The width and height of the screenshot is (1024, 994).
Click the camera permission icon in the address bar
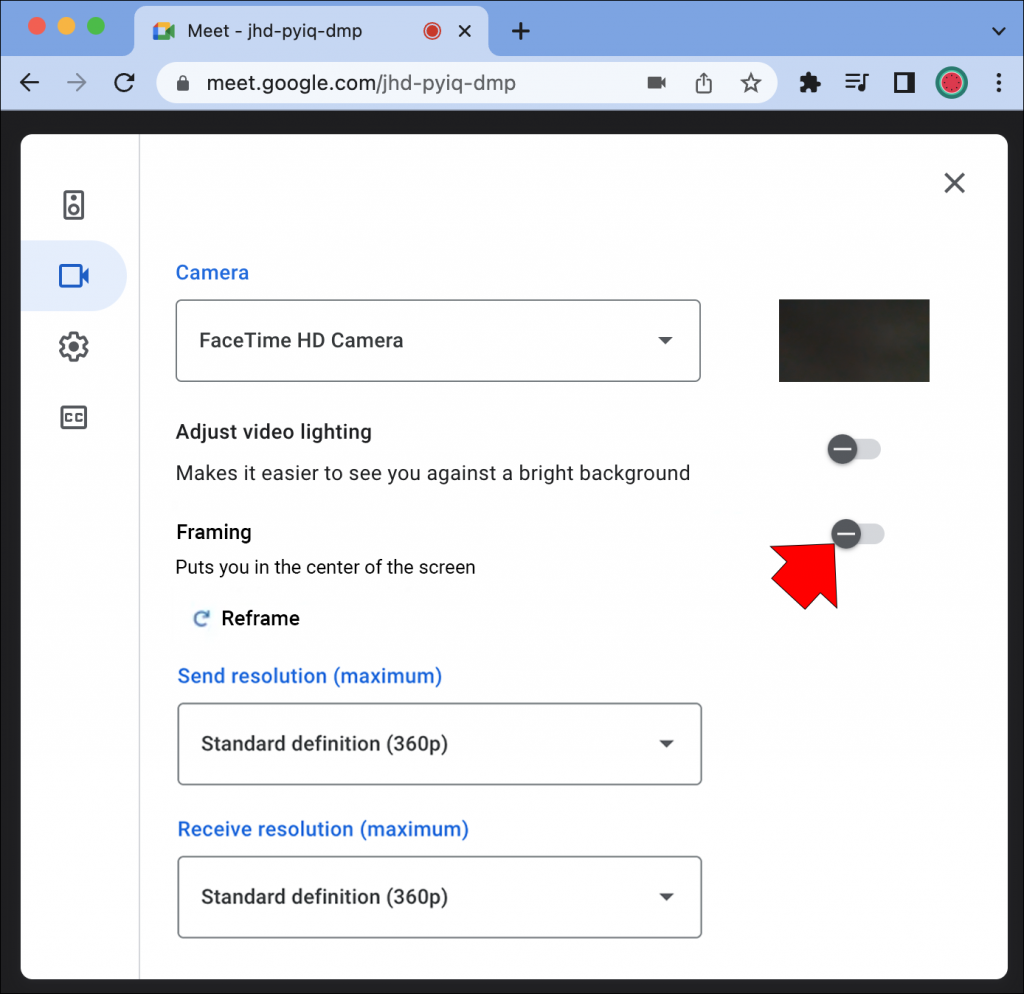pos(657,83)
